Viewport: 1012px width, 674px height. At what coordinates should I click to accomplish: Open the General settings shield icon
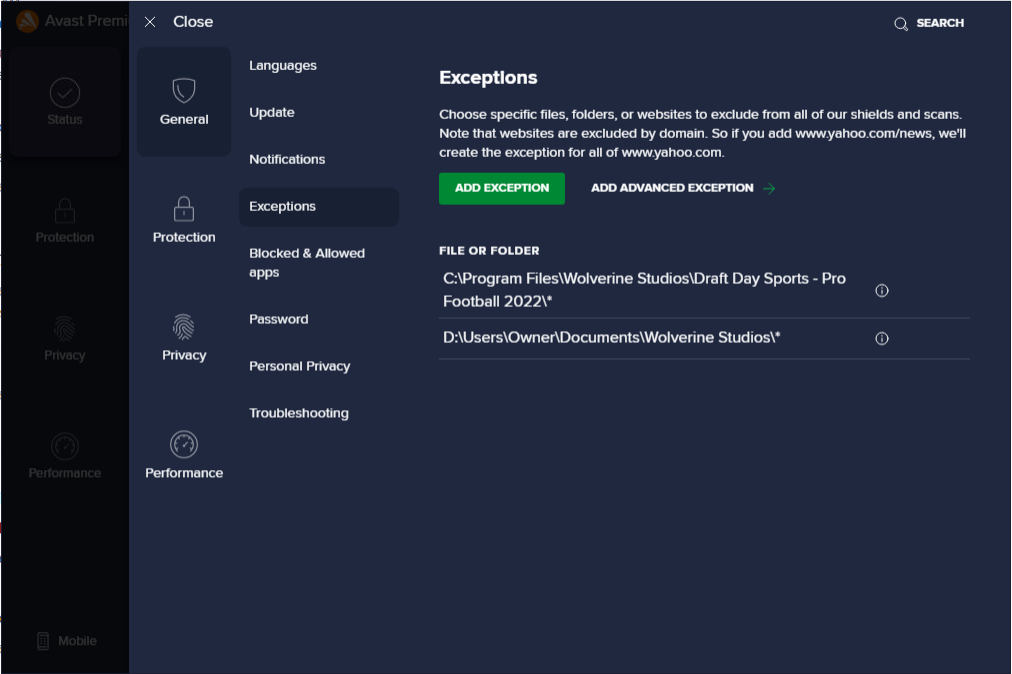coord(184,91)
